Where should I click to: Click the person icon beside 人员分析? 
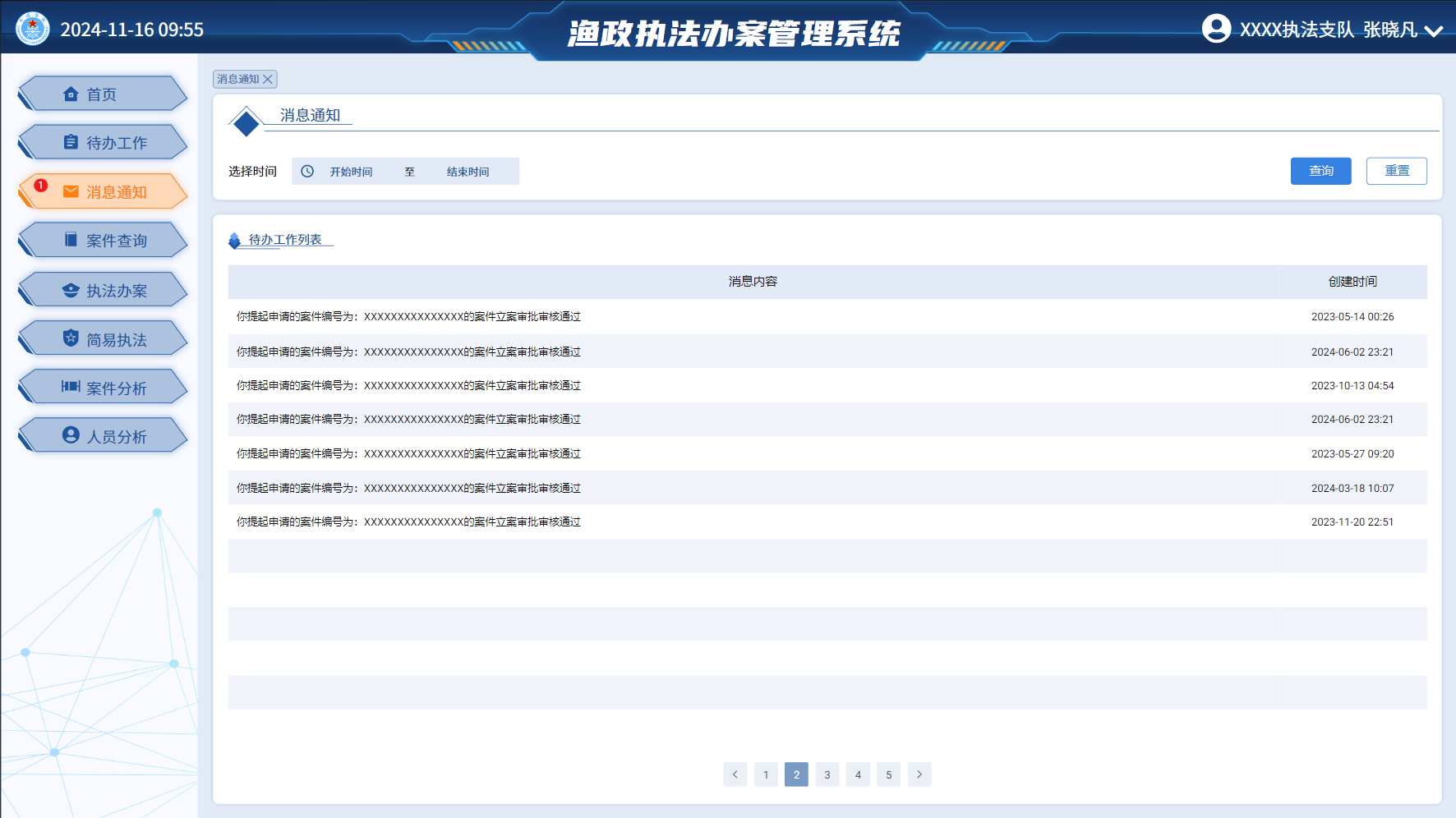(71, 435)
